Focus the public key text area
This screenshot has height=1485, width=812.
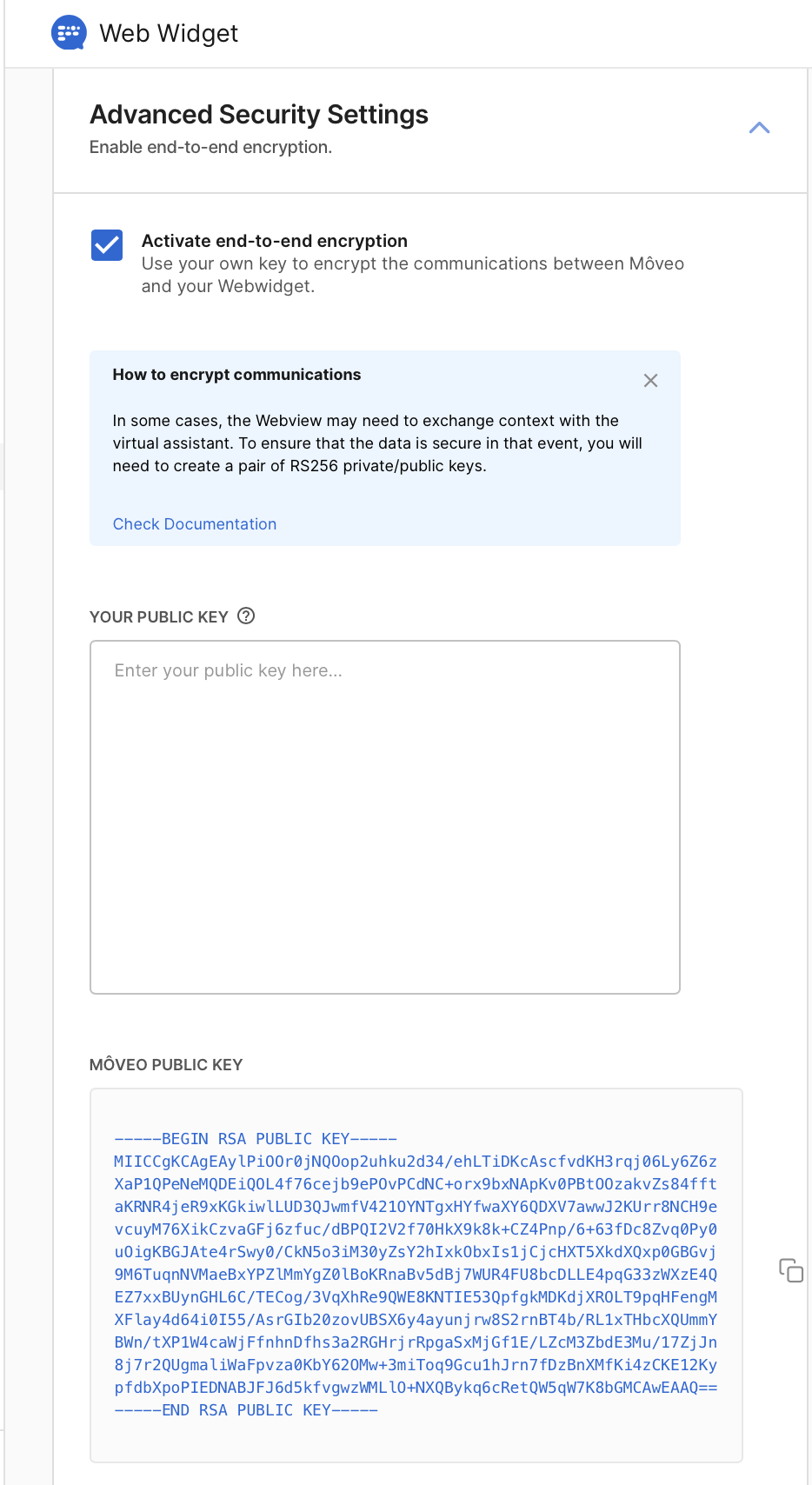384,816
